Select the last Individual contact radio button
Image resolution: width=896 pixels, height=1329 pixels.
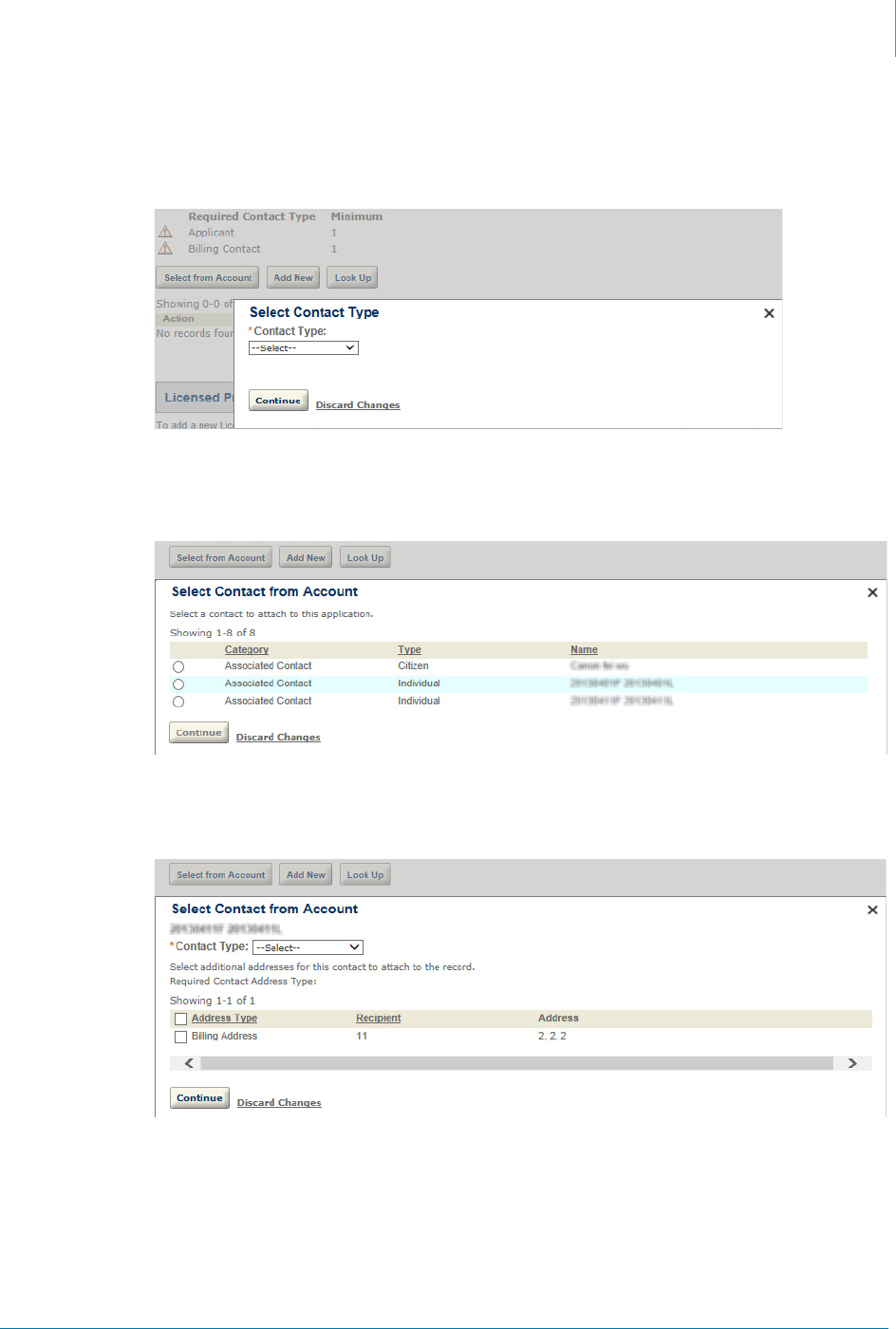(x=178, y=702)
